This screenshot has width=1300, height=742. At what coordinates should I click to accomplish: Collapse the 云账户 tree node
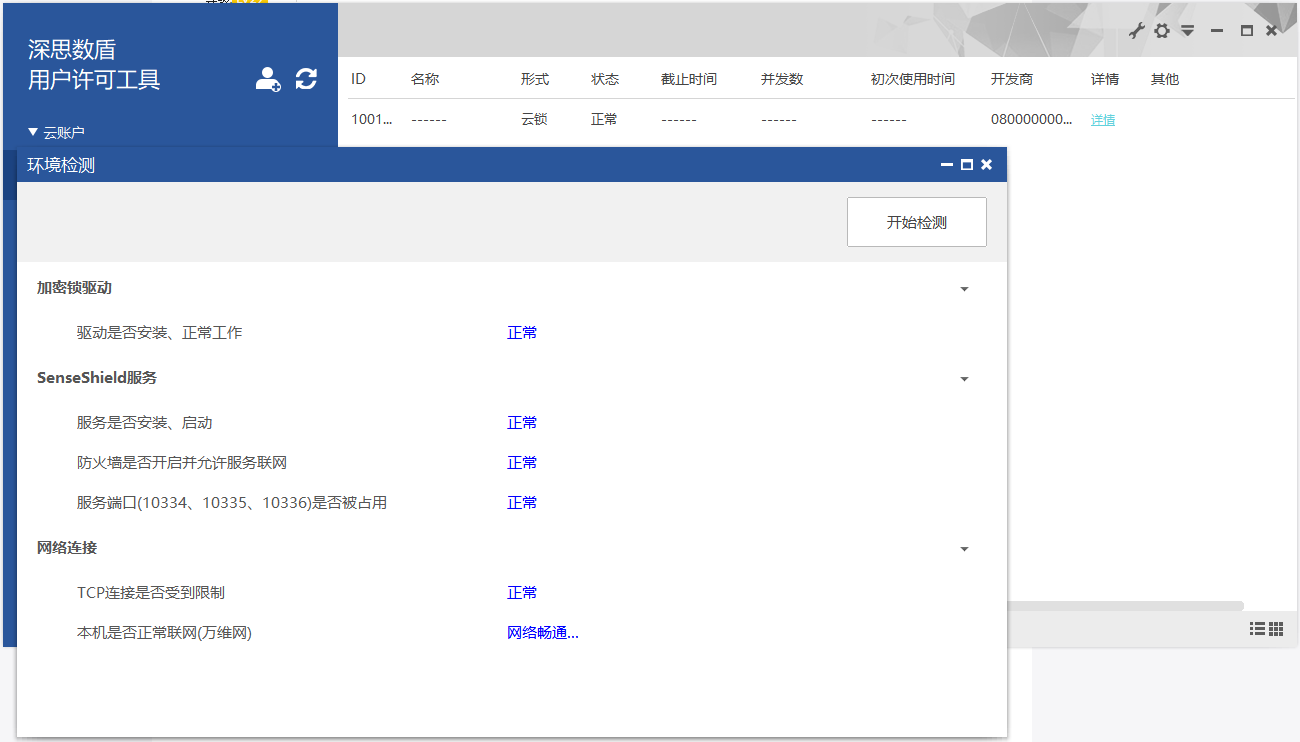(33, 132)
